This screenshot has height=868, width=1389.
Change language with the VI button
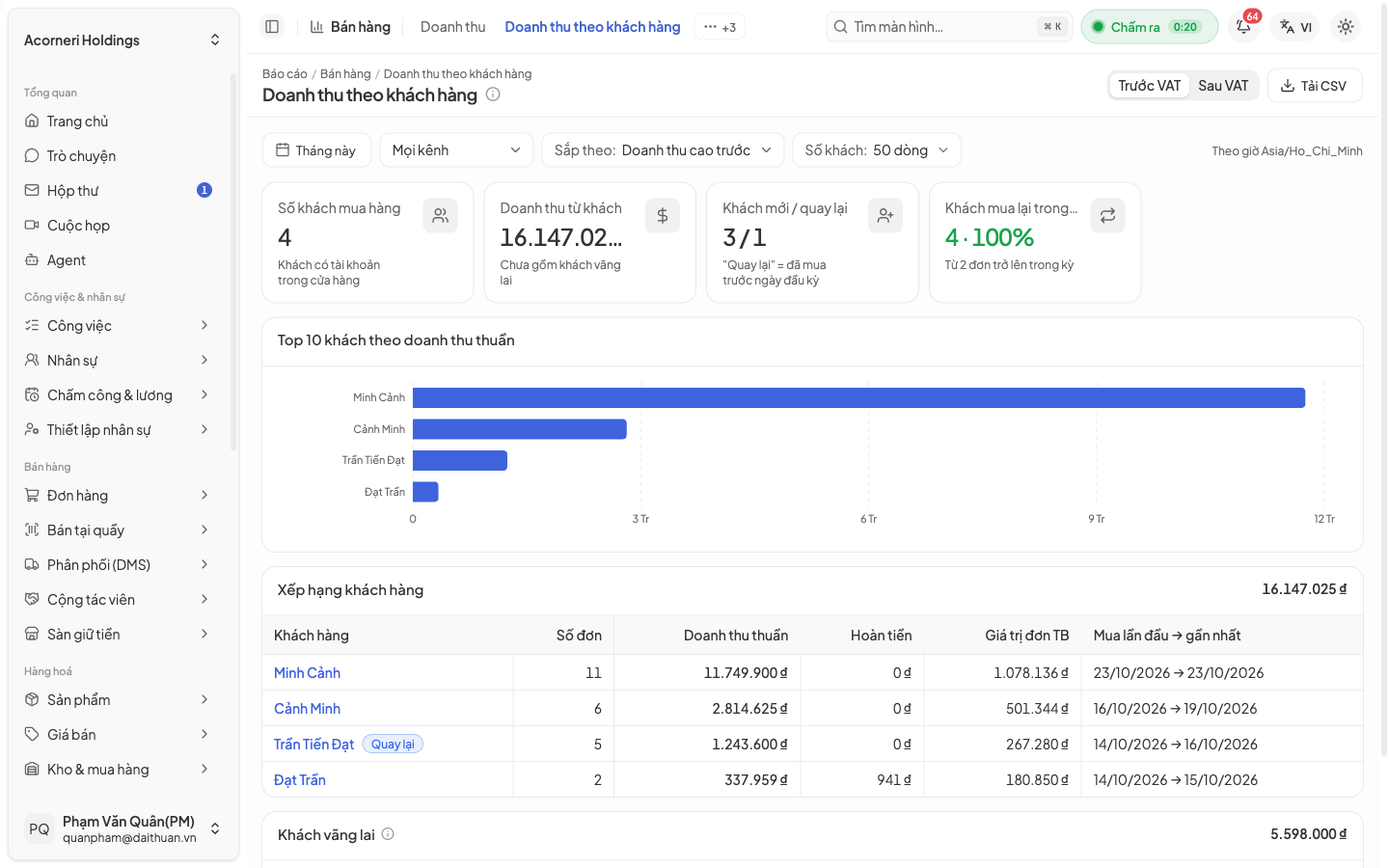tap(1295, 27)
